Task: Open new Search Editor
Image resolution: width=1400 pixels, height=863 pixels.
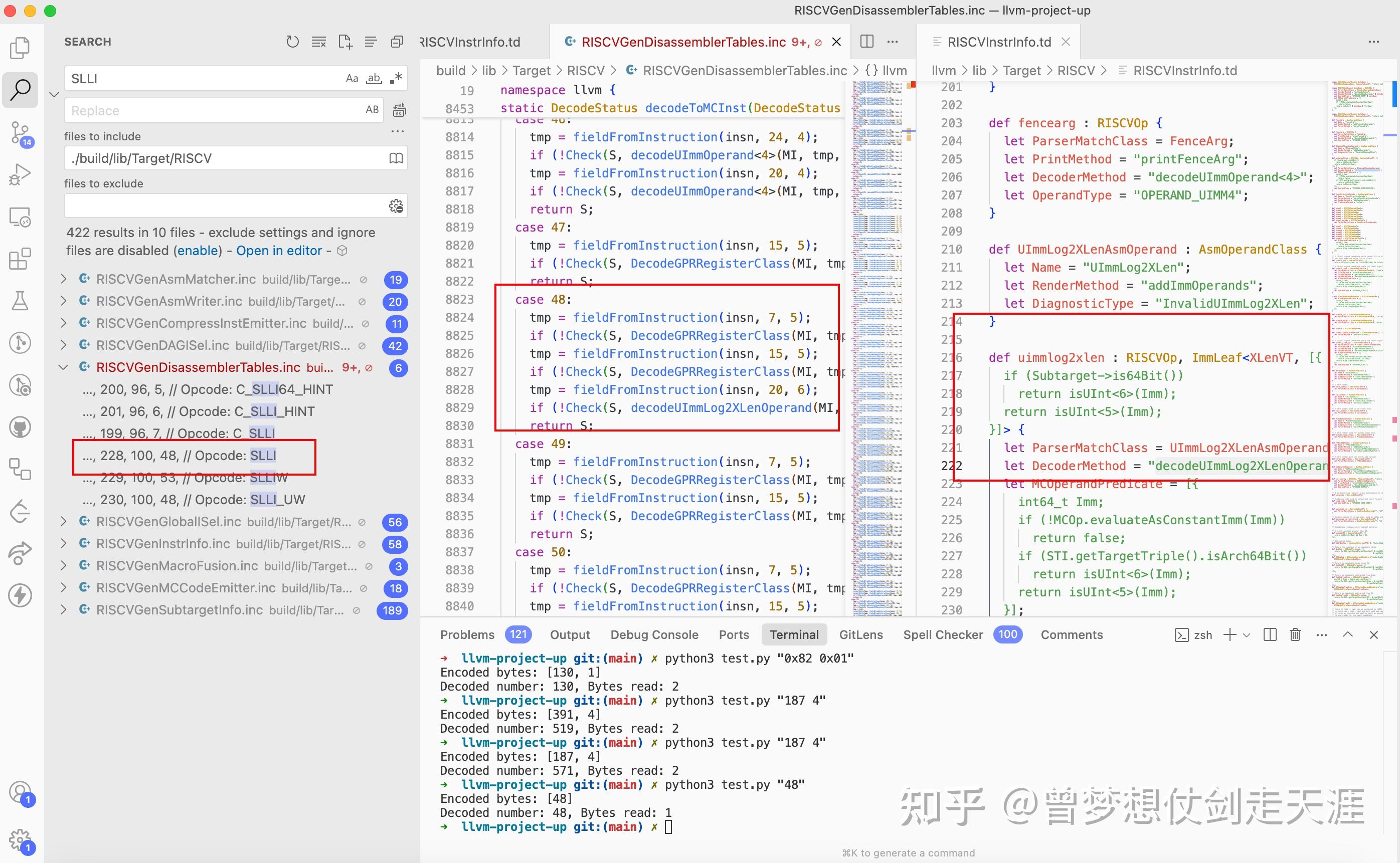Action: (x=344, y=41)
